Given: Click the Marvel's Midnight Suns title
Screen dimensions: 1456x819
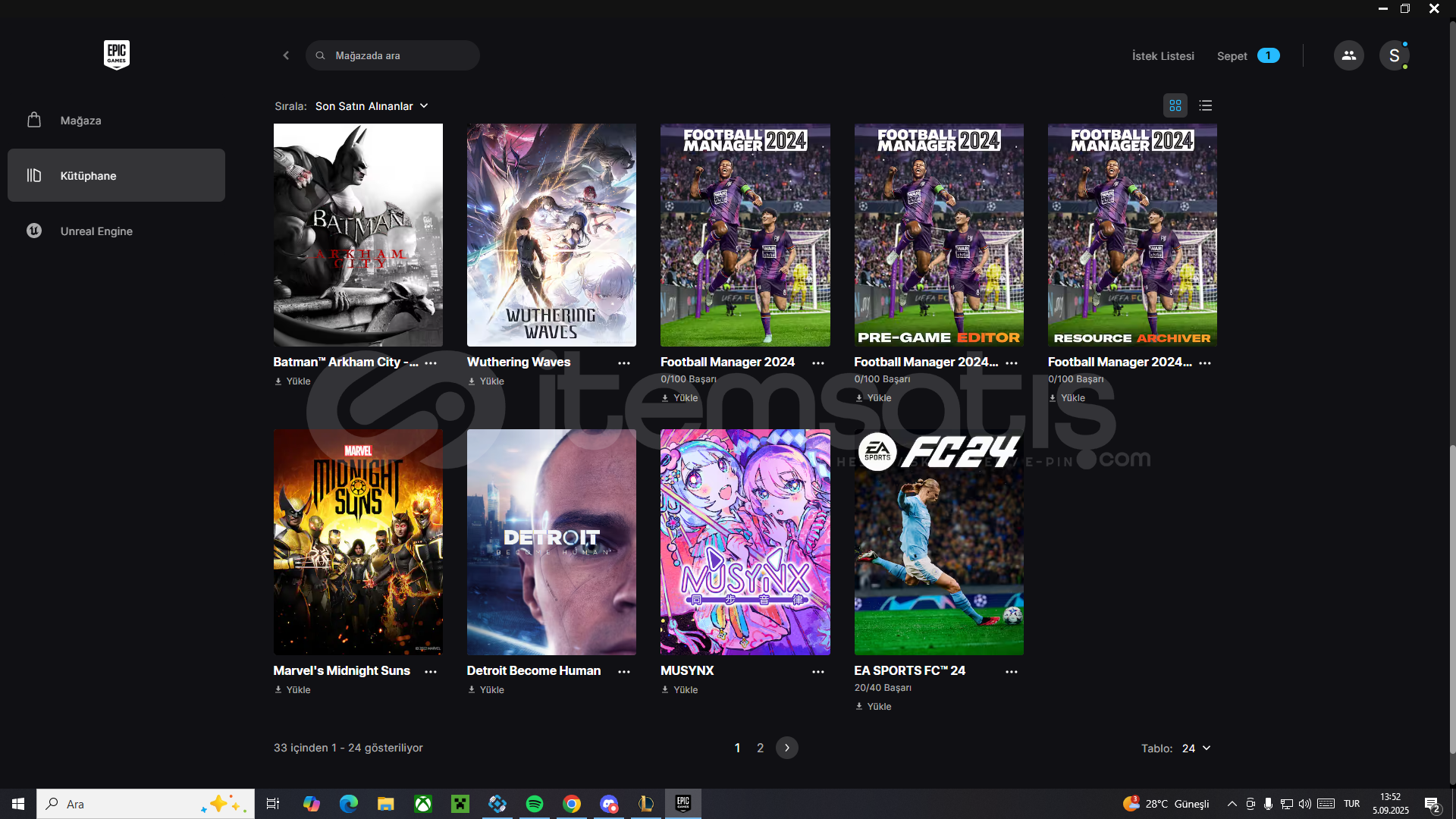Looking at the screenshot, I should [341, 670].
